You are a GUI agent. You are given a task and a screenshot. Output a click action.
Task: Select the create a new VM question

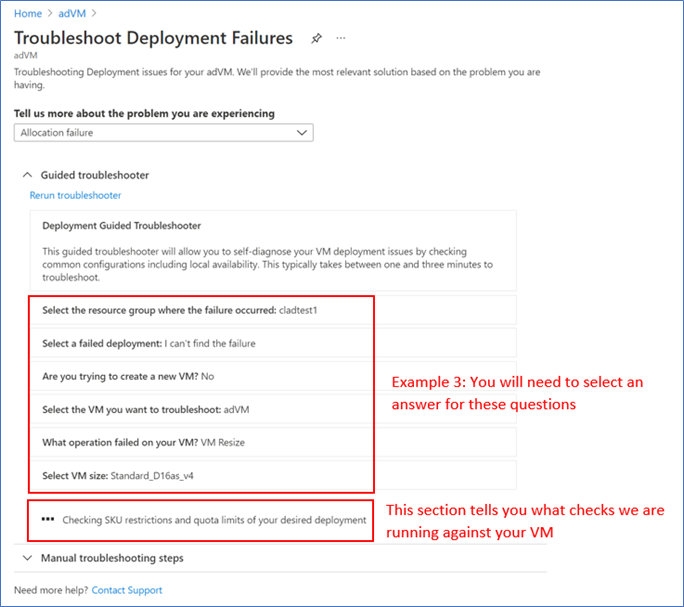(273, 377)
